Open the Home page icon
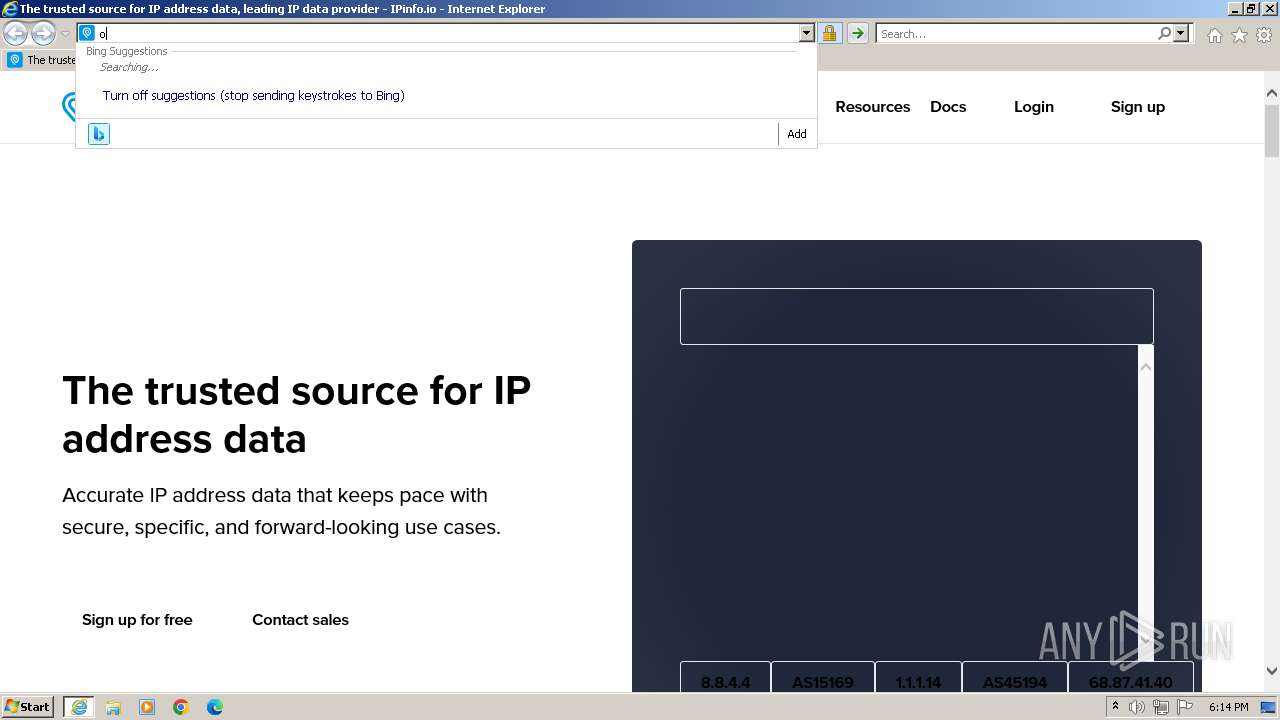The width and height of the screenshot is (1280, 720). click(1214, 35)
